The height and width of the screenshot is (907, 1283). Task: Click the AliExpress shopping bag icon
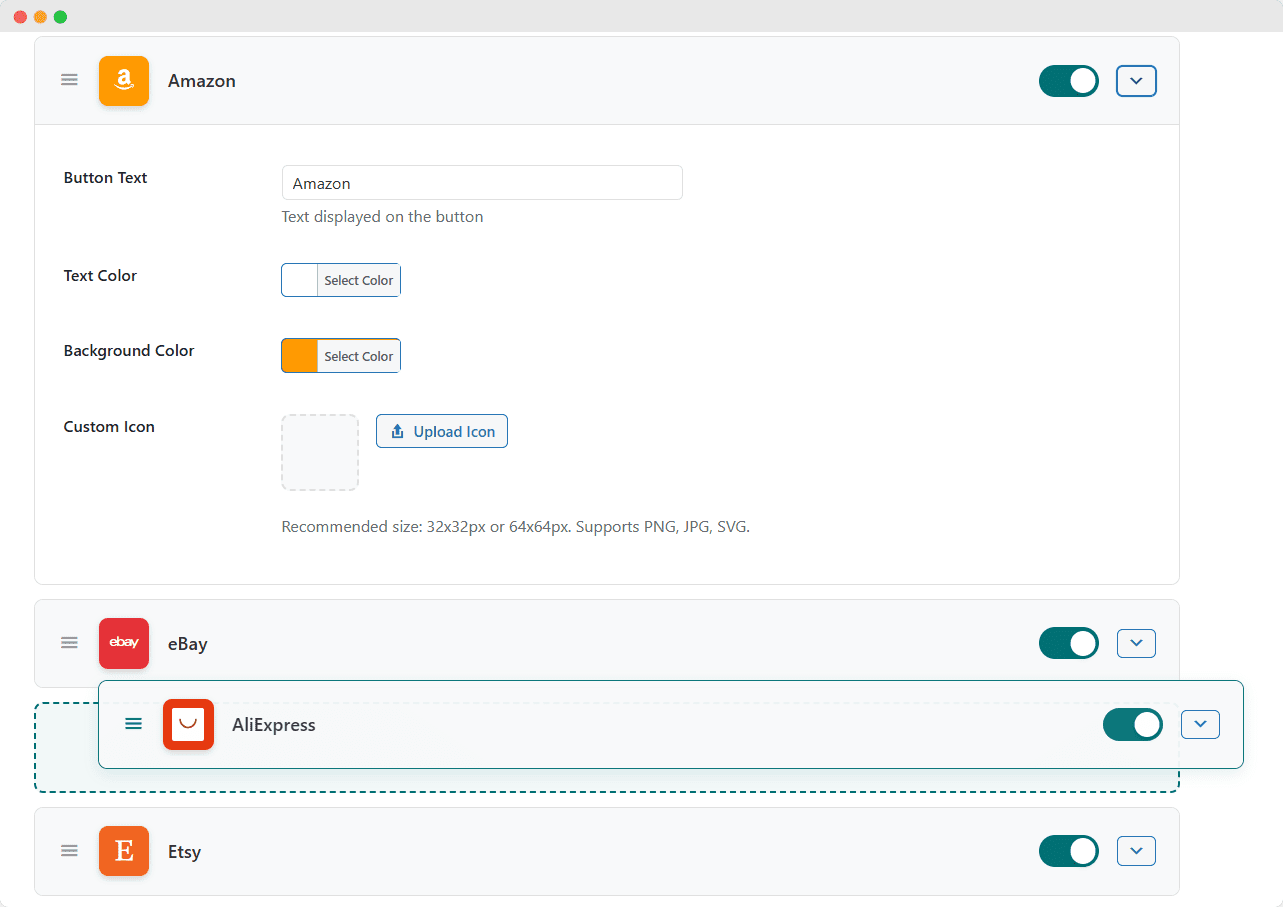(x=188, y=724)
